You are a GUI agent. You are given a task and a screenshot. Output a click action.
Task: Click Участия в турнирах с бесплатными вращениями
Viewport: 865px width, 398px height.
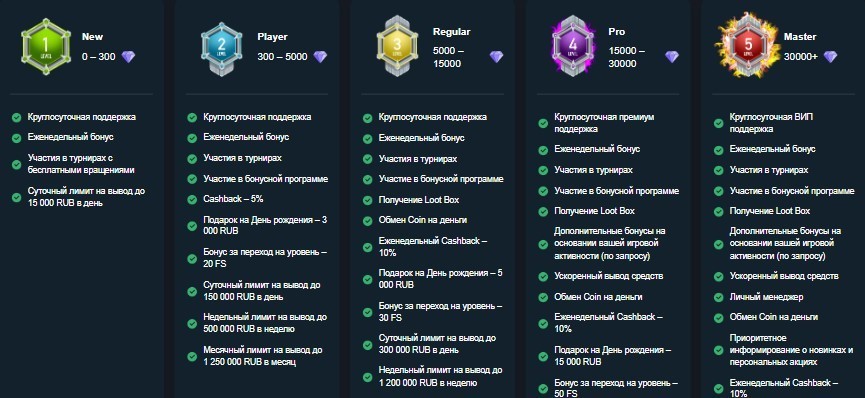pyautogui.click(x=81, y=164)
